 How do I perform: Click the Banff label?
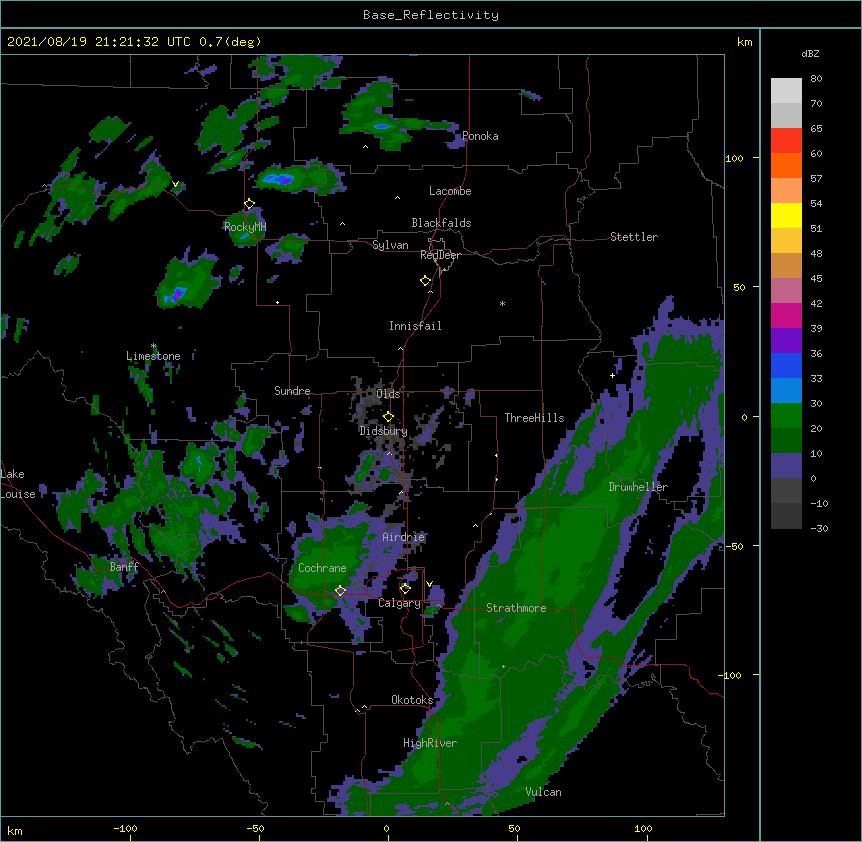(124, 567)
